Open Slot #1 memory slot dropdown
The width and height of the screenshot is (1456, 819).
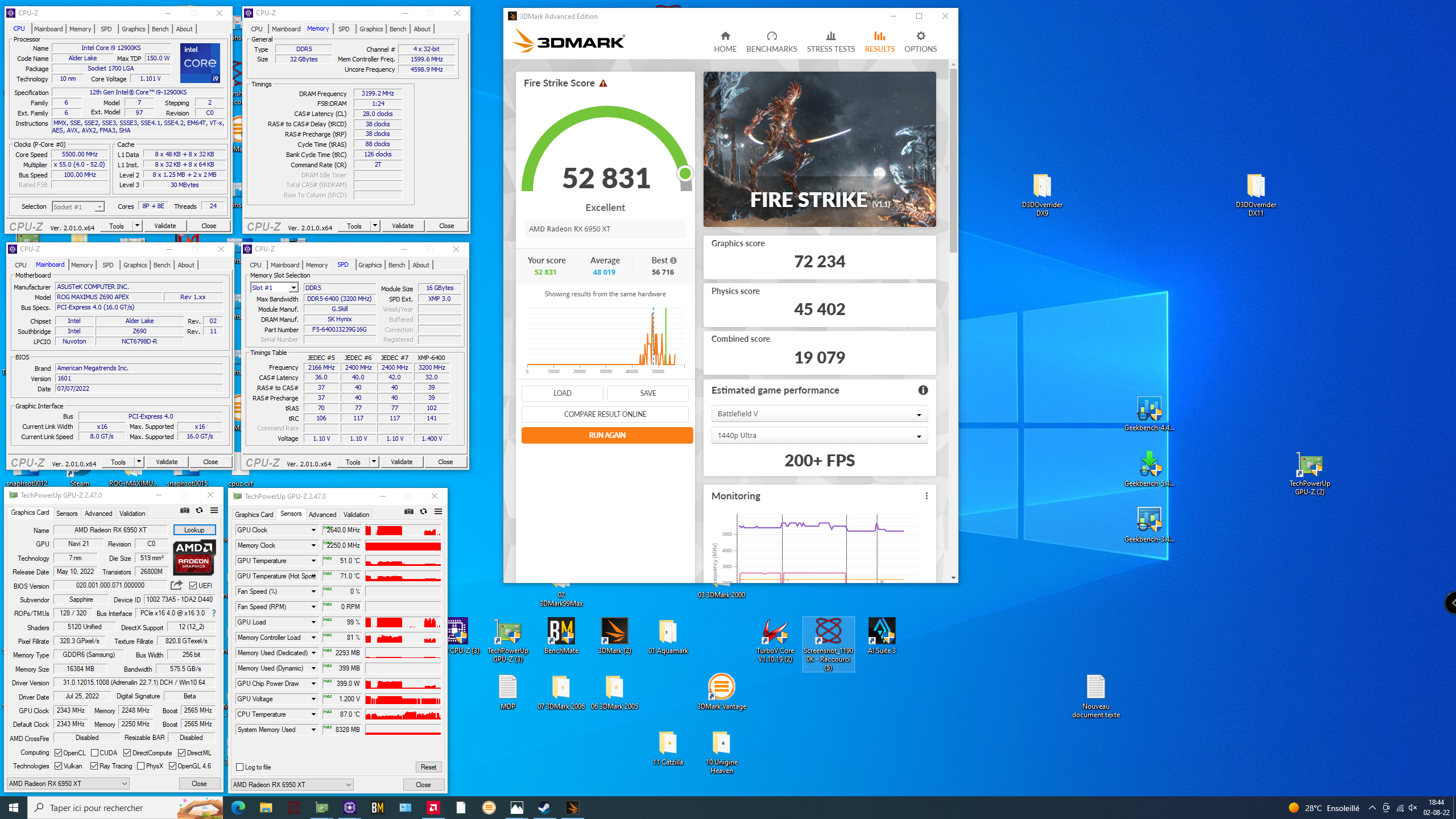coord(274,288)
